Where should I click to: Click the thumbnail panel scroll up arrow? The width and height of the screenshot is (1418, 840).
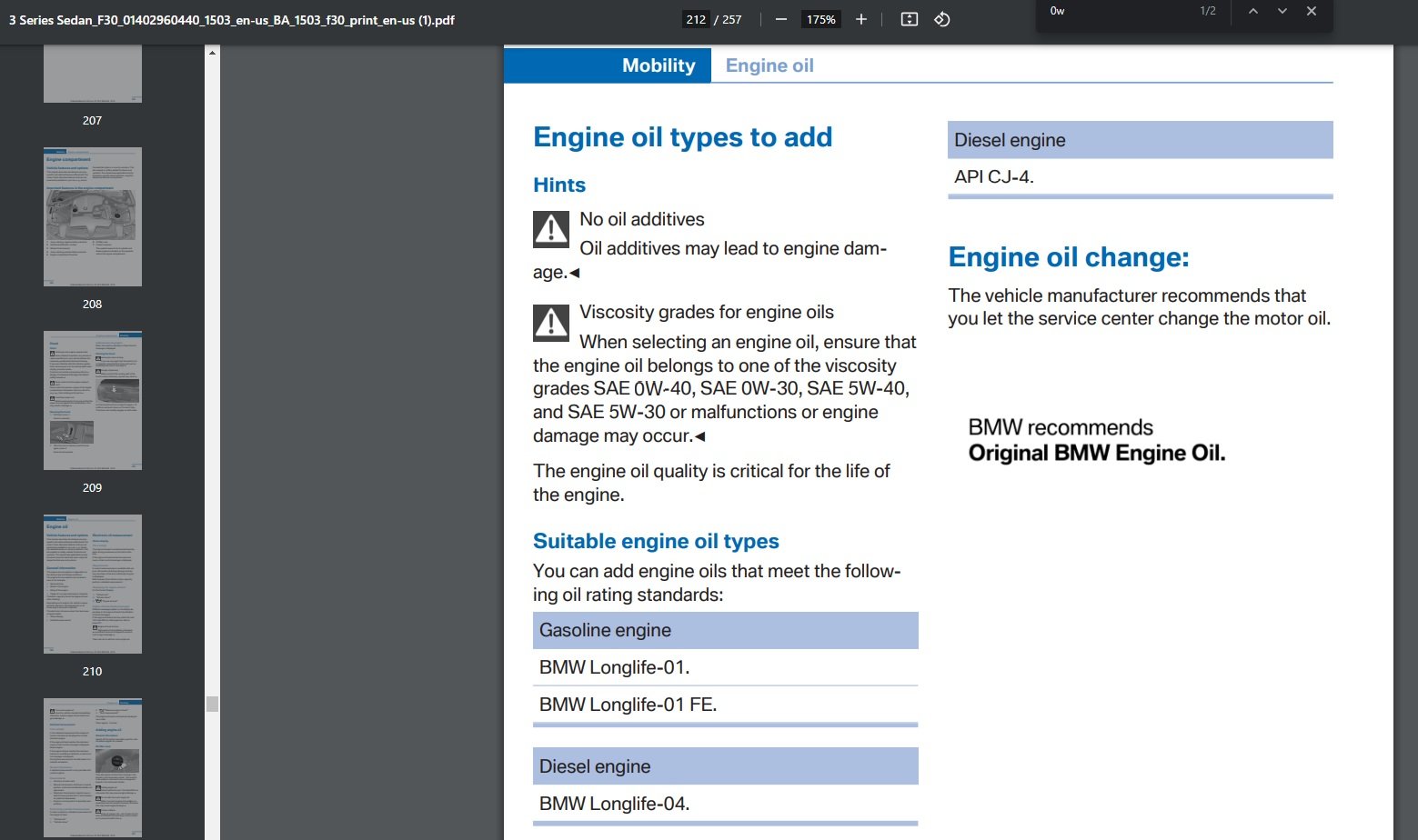(212, 53)
